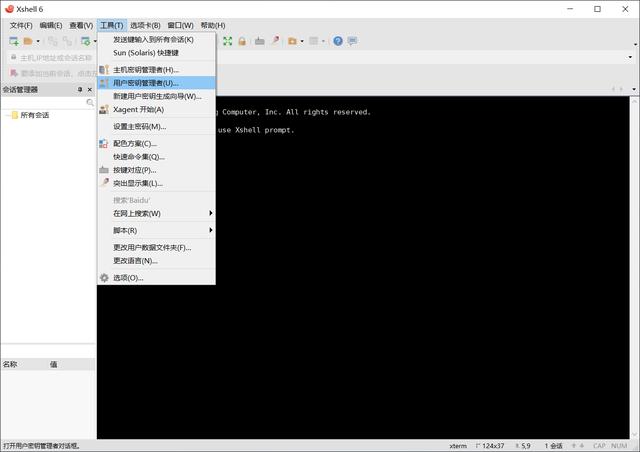Choose Sun (Solaris) 快捷键 menu item
Screen dimensions: 640x452
[x=156, y=53]
